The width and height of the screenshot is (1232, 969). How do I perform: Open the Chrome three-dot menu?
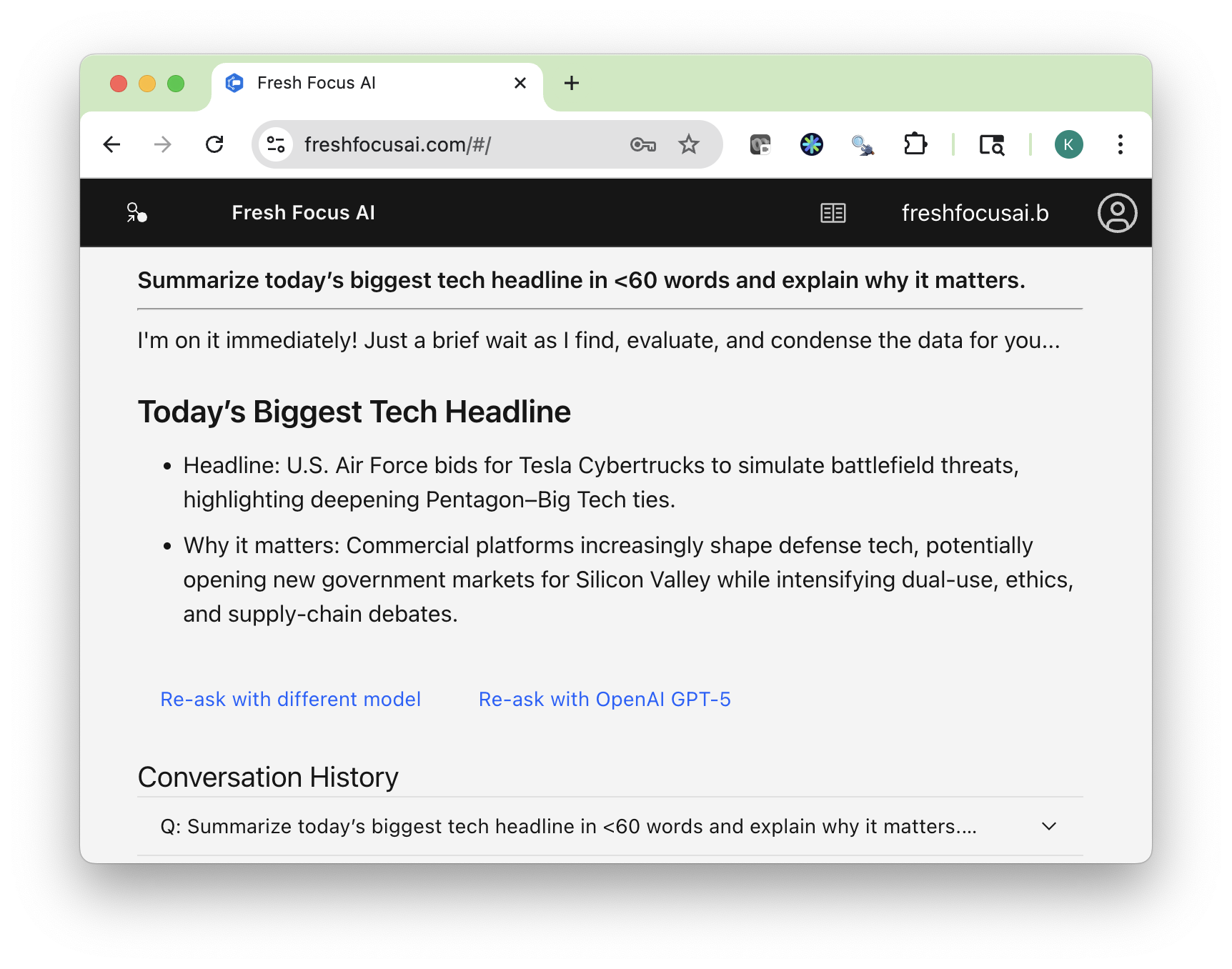(x=1120, y=145)
